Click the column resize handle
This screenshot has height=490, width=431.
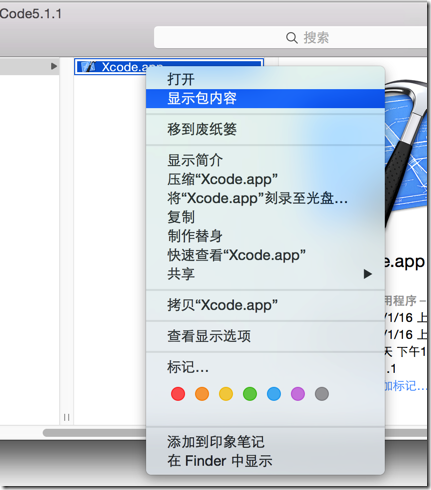click(x=67, y=417)
